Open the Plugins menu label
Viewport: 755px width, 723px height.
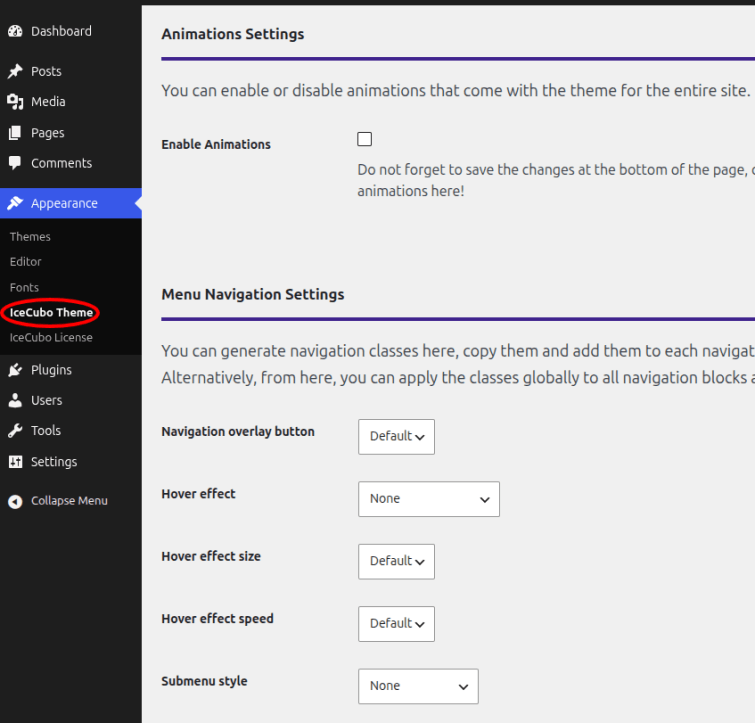pyautogui.click(x=51, y=370)
